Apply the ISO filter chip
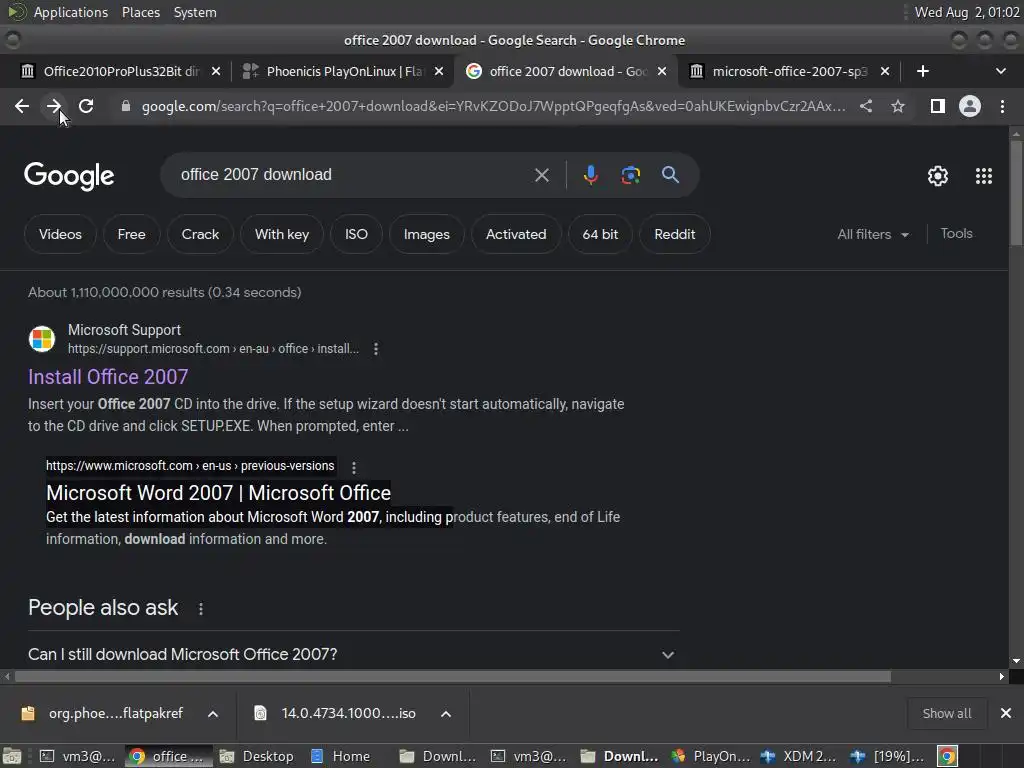Screen dimensions: 1024x768 tap(356, 234)
